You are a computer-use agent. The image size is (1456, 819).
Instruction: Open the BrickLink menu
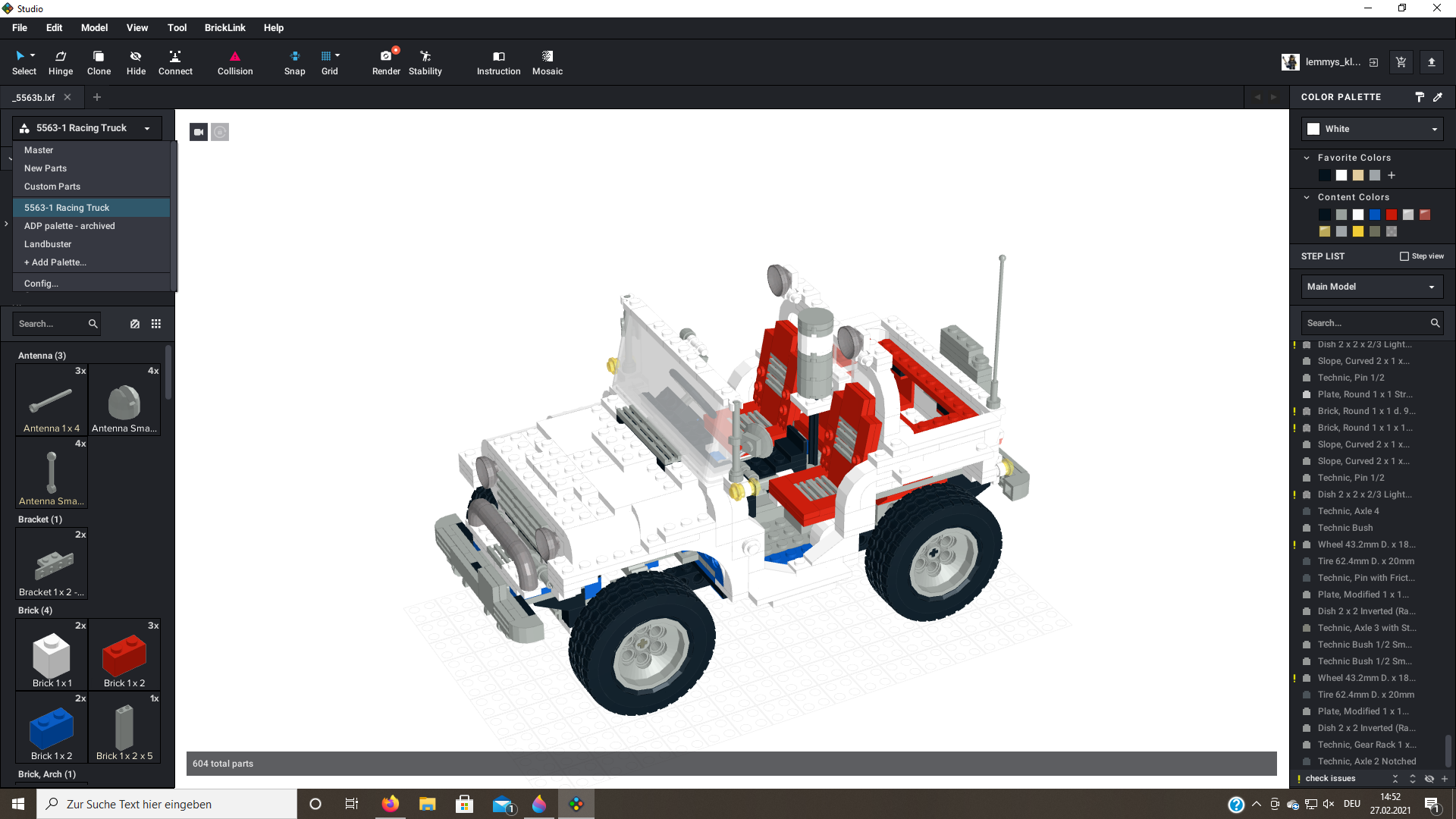pos(224,28)
